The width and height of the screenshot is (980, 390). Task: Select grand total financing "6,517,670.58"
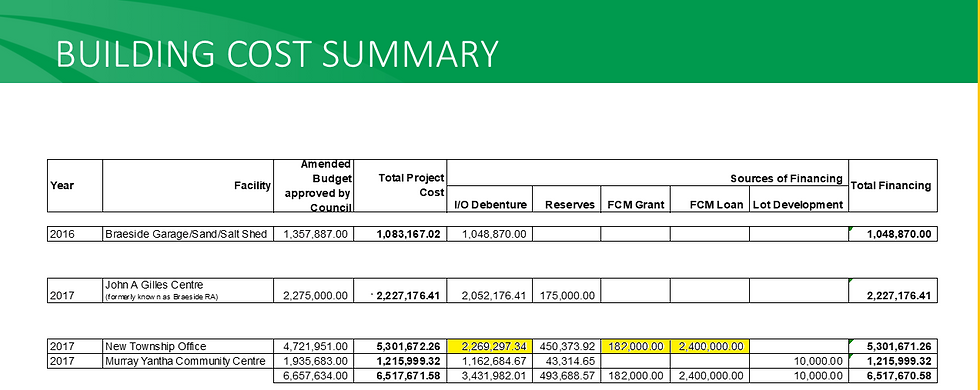point(899,376)
